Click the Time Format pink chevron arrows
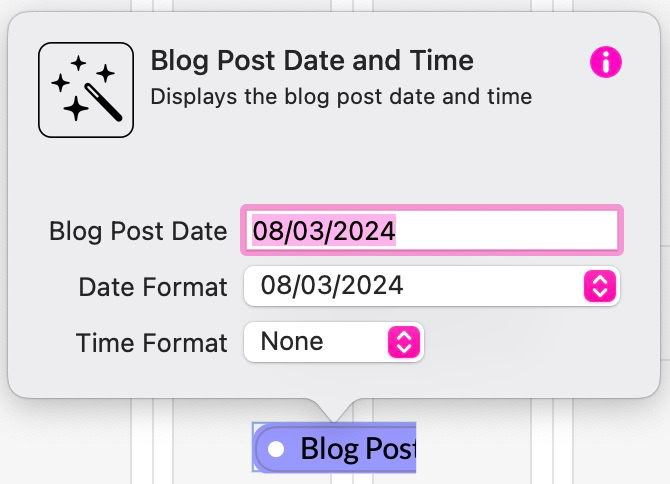The image size is (670, 484). tap(403, 342)
